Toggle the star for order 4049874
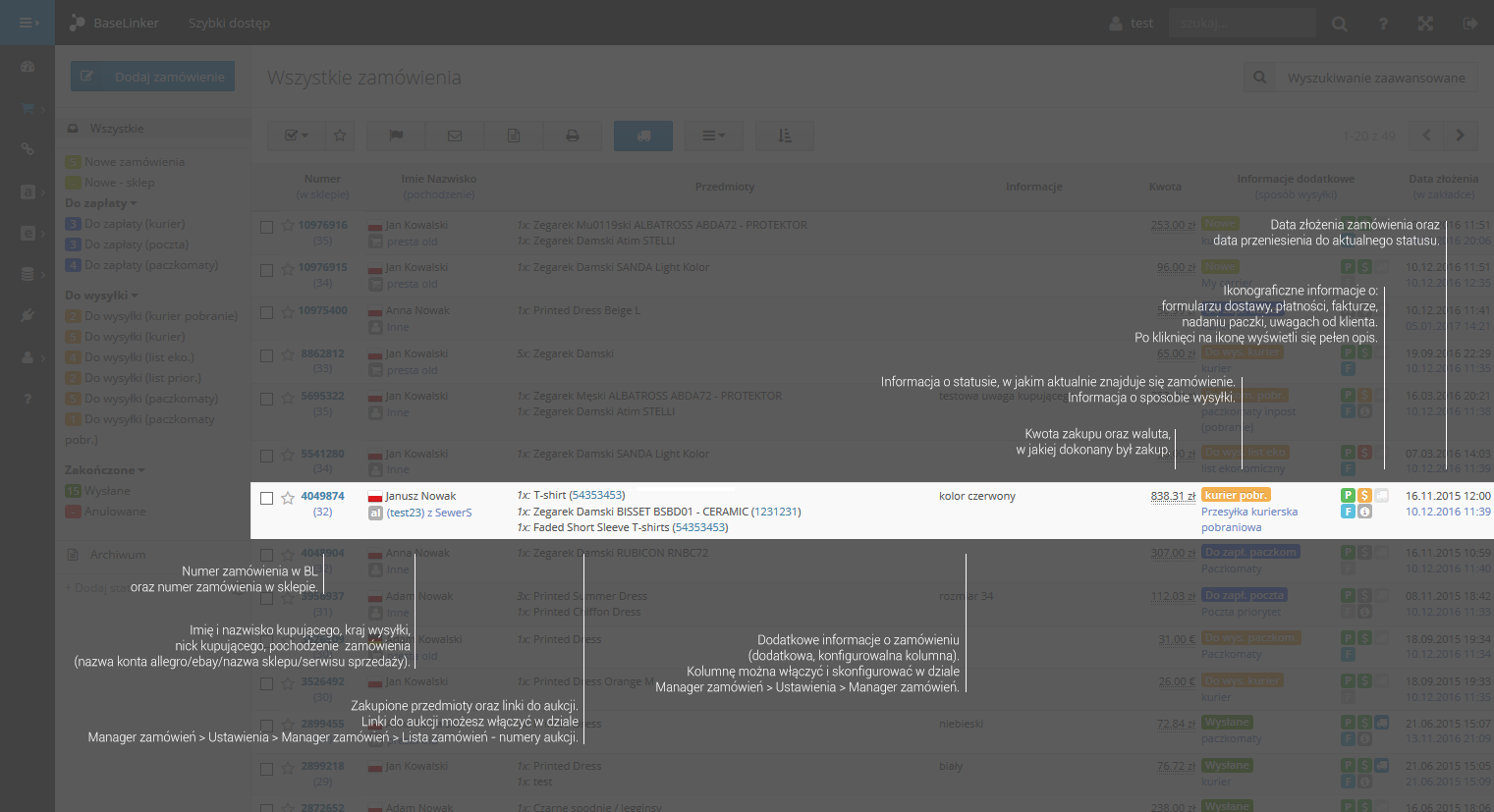This screenshot has height=812, width=1494. 288,498
